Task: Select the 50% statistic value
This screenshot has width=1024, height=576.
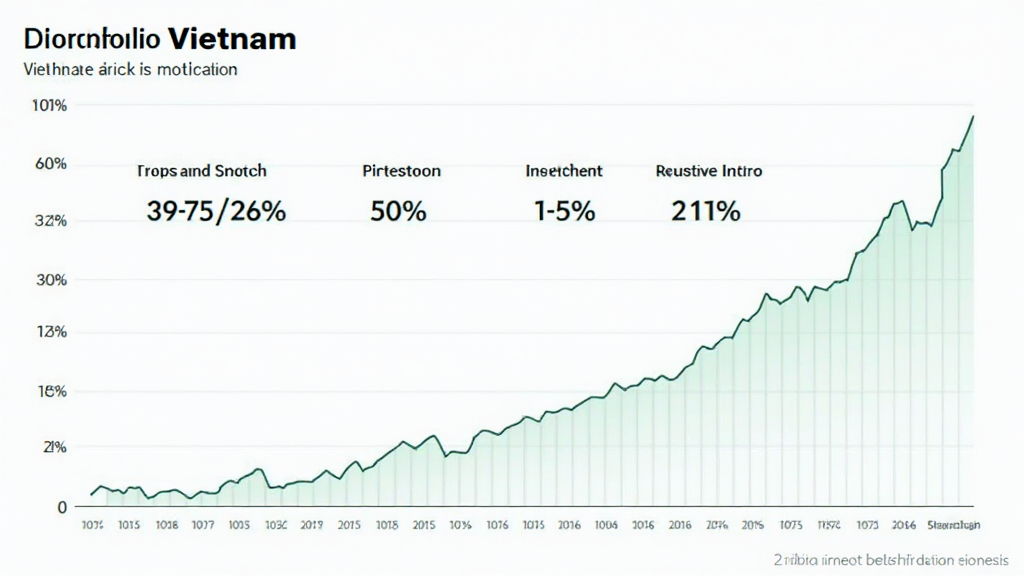Action: click(398, 212)
